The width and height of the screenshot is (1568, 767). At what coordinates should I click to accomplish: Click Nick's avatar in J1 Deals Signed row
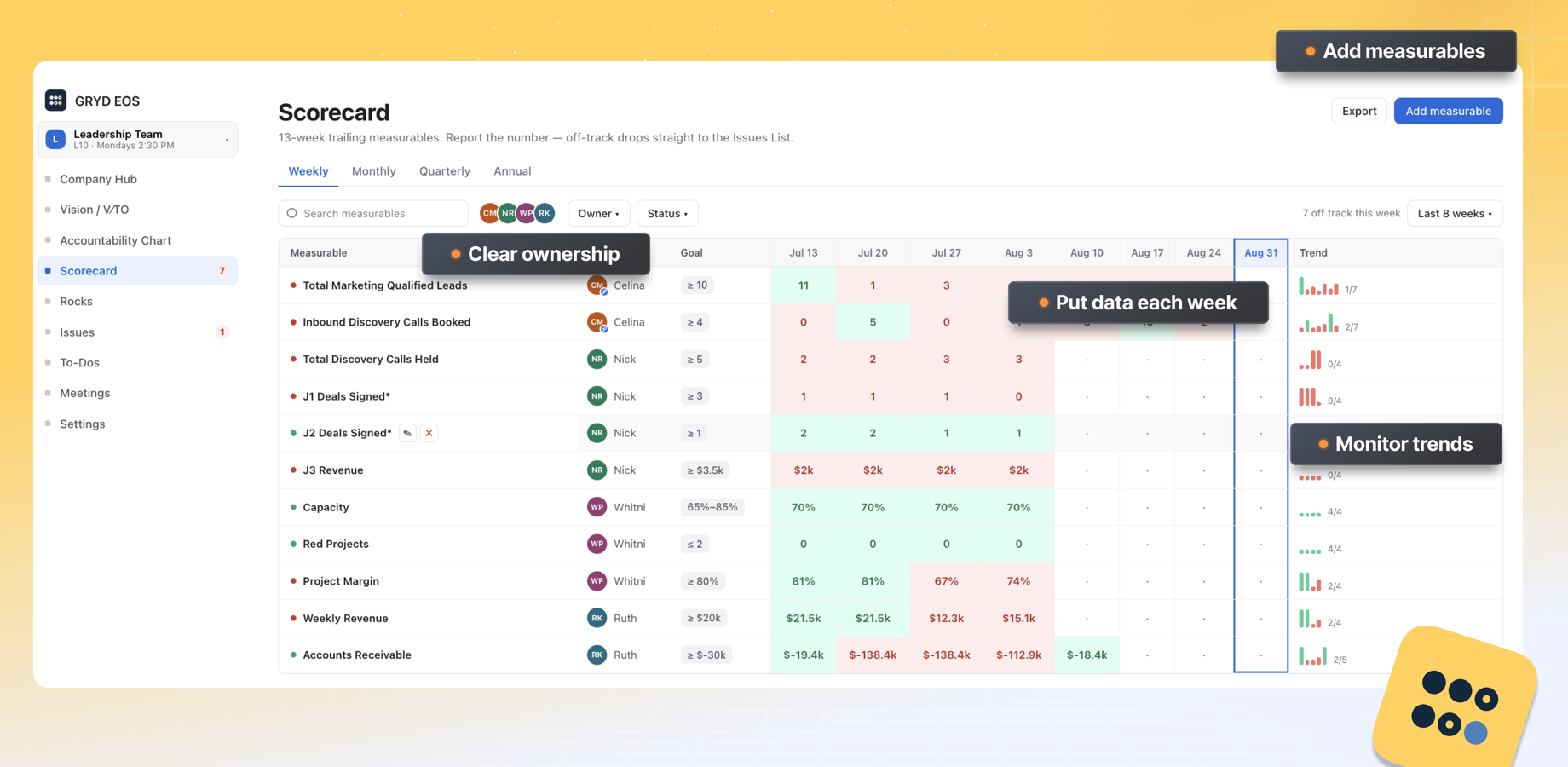[x=597, y=396]
